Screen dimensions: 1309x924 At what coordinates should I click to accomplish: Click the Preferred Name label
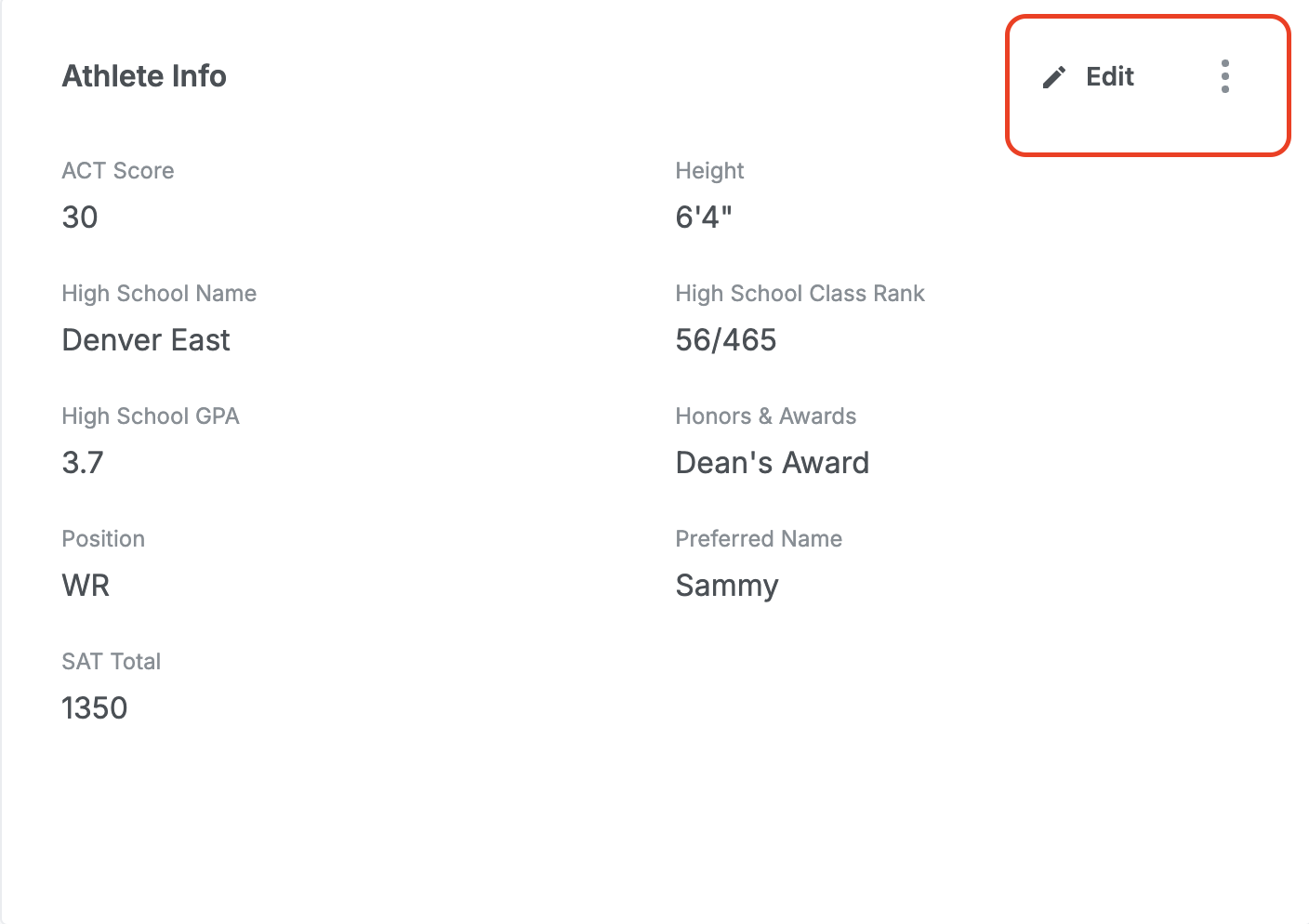[759, 539]
